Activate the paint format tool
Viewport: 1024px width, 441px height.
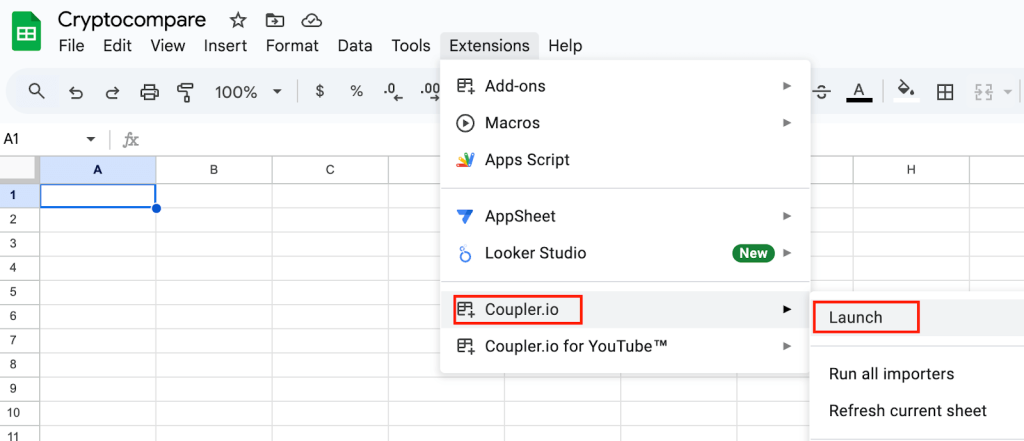pyautogui.click(x=186, y=93)
